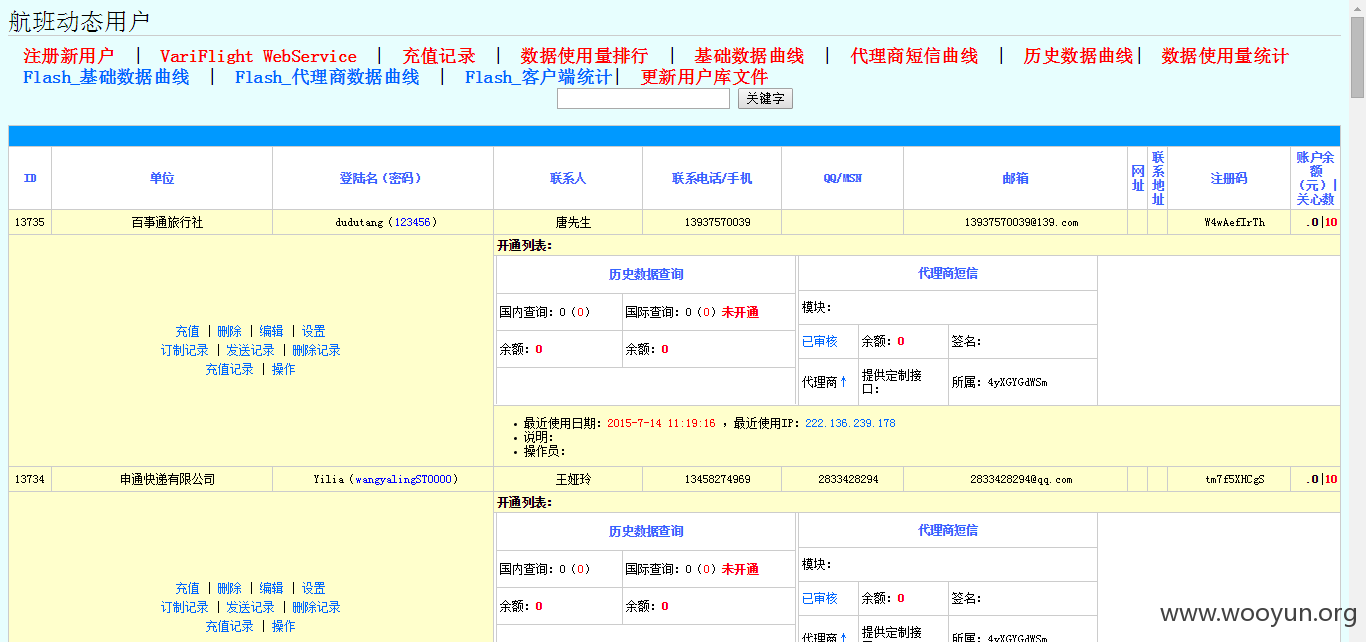Go to 数据使用量排行
This screenshot has height=642, width=1366.
(584, 56)
